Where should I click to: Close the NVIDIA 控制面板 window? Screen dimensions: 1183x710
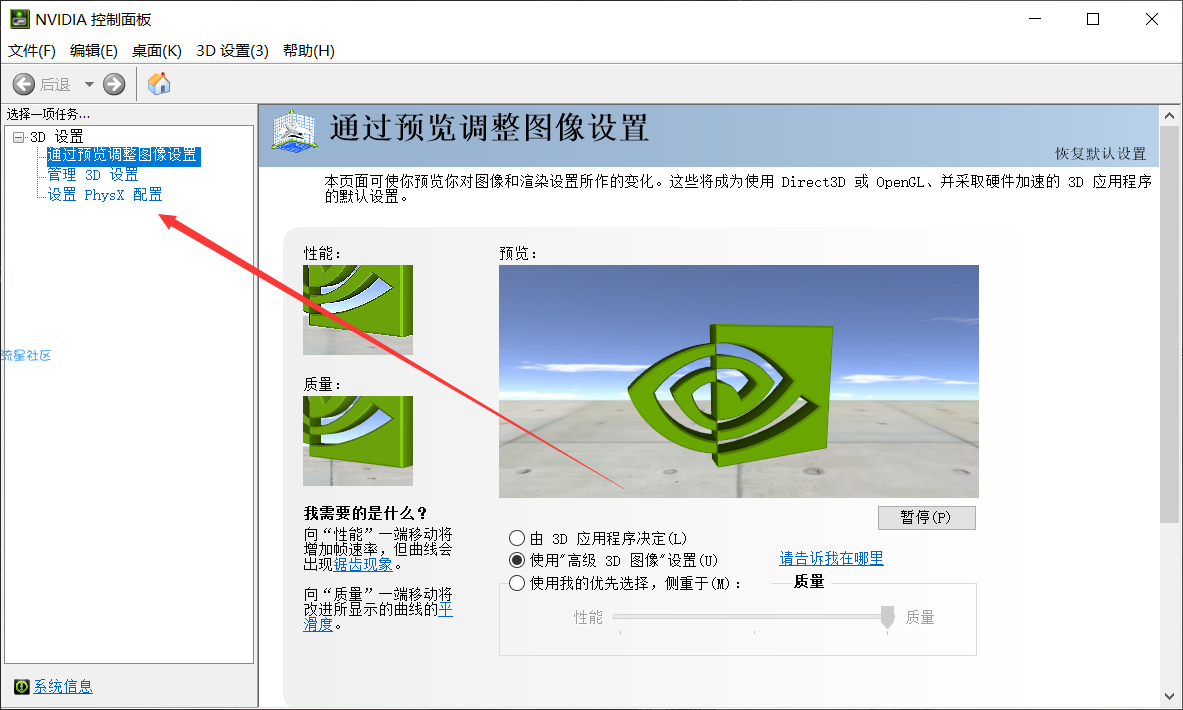(x=1151, y=19)
